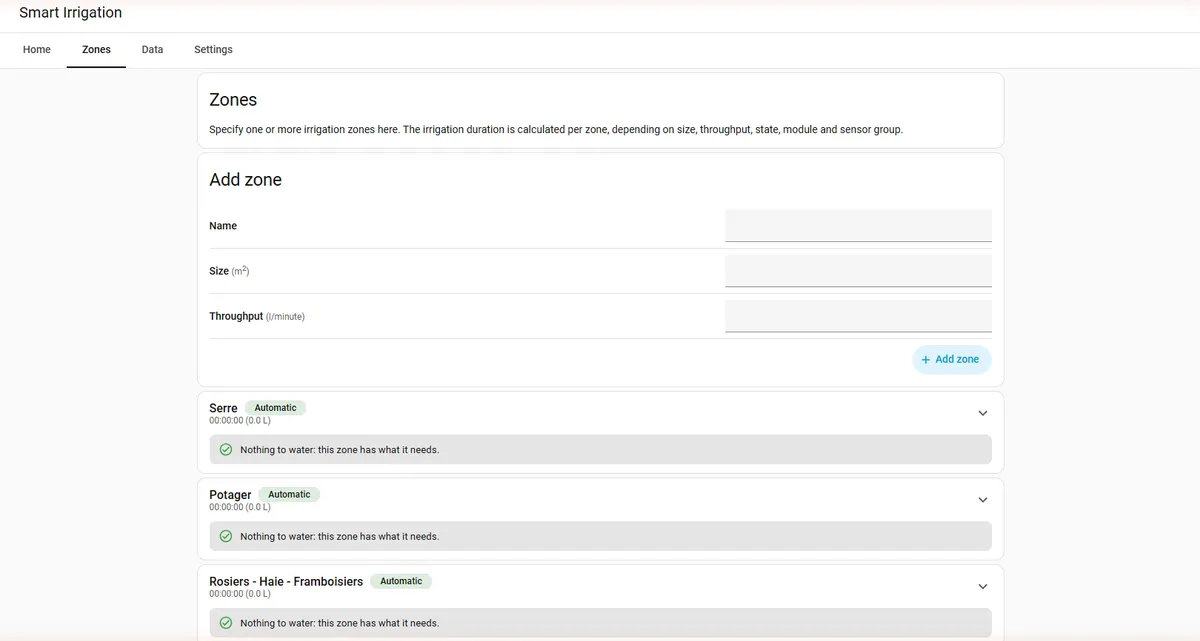Click into the Size input field
1200x641 pixels.
click(858, 271)
